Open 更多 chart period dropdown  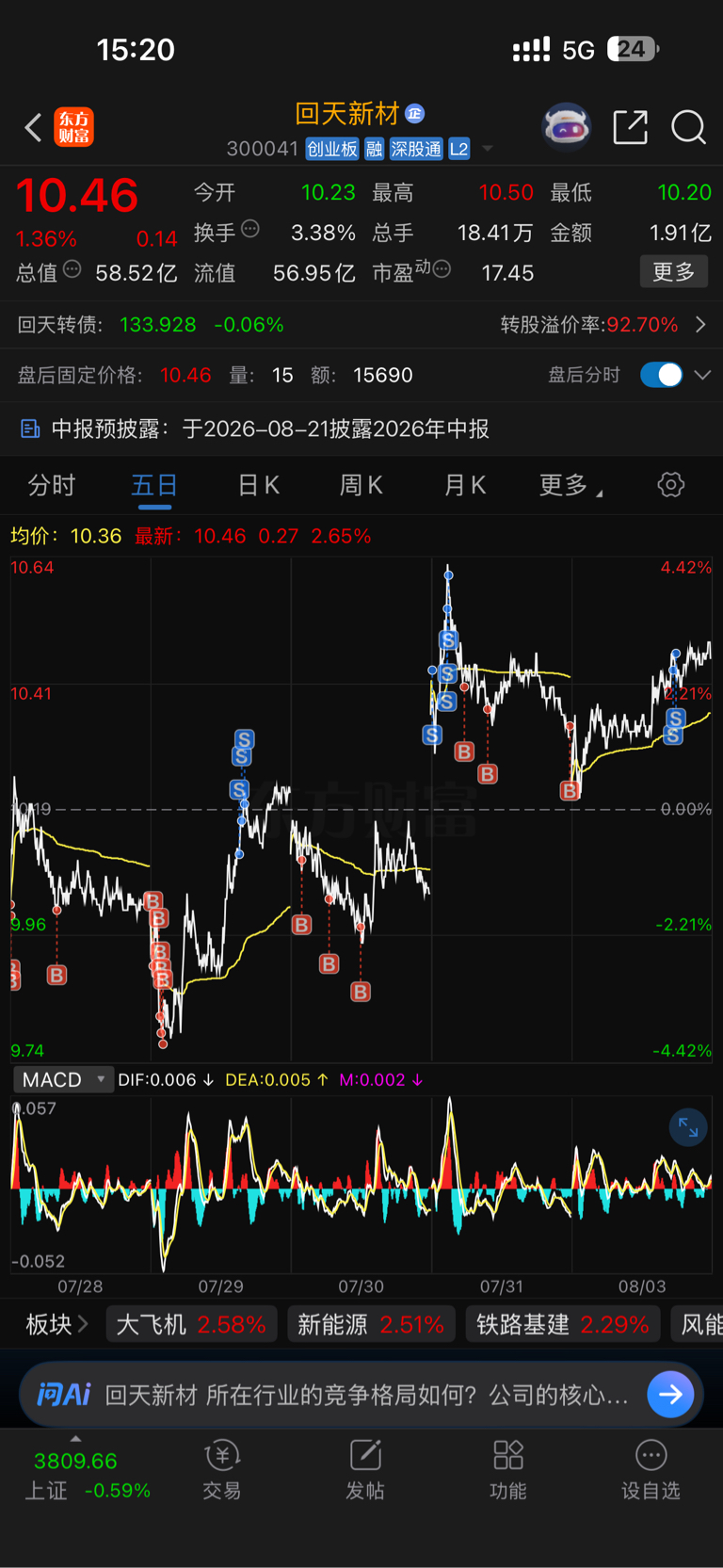(x=571, y=485)
